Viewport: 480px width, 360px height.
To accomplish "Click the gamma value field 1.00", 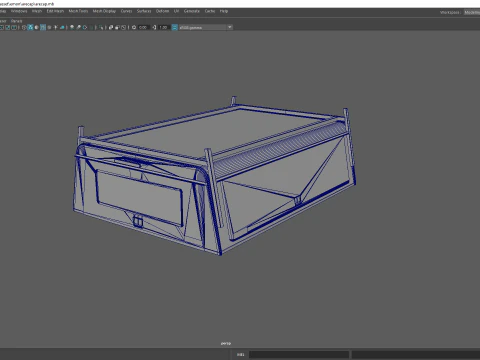I will coord(163,27).
